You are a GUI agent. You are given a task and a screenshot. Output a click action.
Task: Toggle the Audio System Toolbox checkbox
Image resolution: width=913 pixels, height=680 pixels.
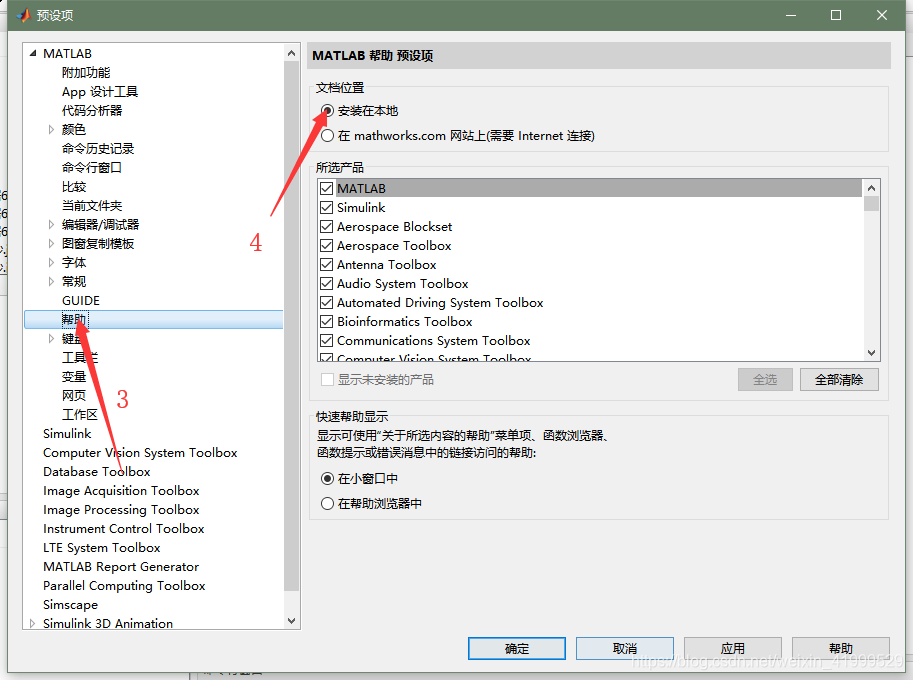[327, 284]
